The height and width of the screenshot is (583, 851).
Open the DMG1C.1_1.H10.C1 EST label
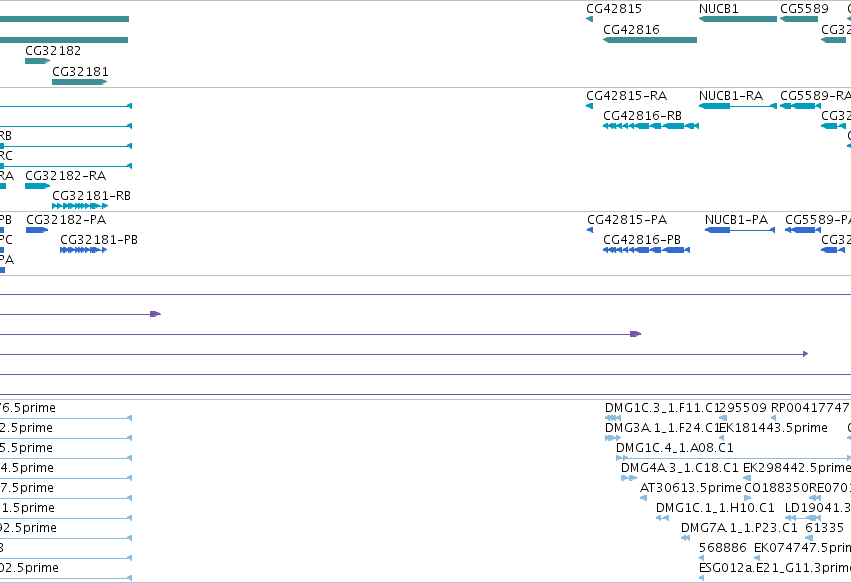tap(715, 508)
